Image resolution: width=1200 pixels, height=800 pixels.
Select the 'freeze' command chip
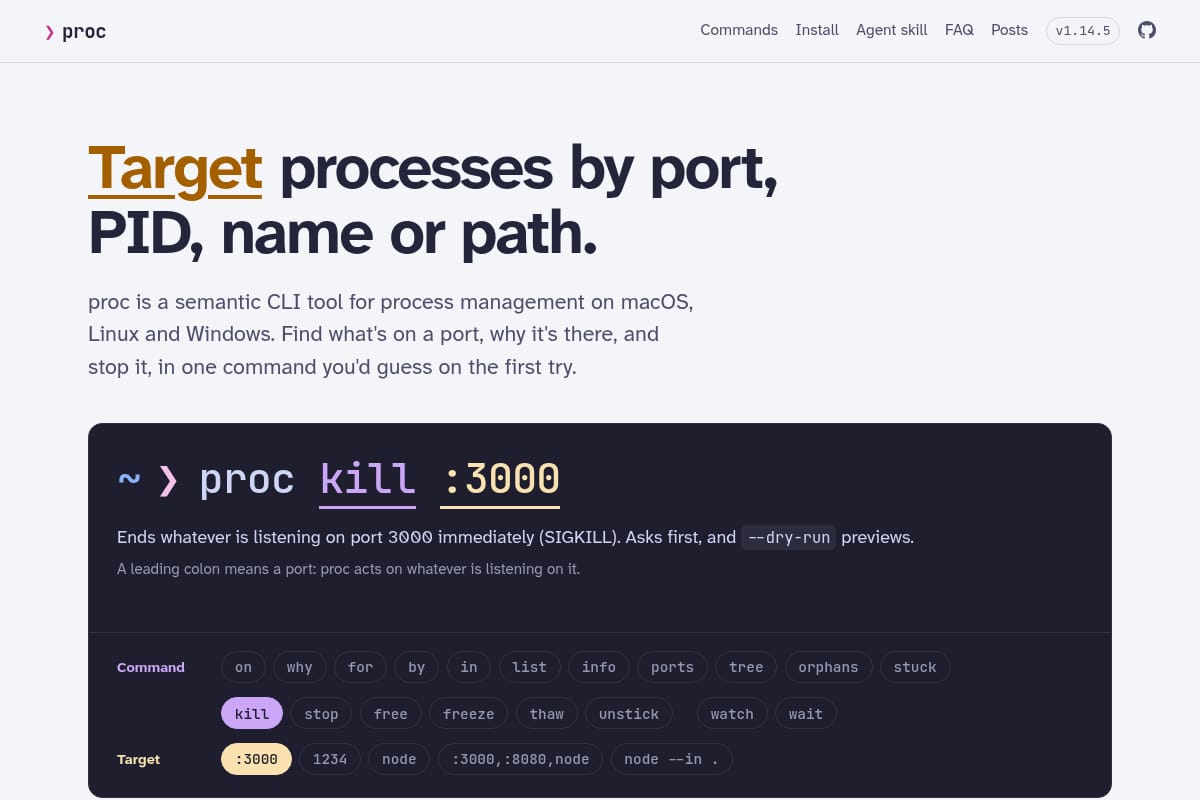(x=469, y=713)
